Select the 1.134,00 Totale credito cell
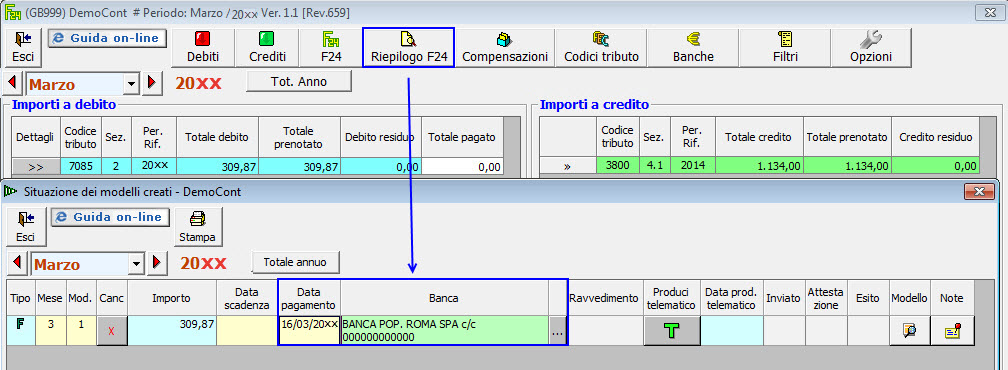 pyautogui.click(x=759, y=166)
